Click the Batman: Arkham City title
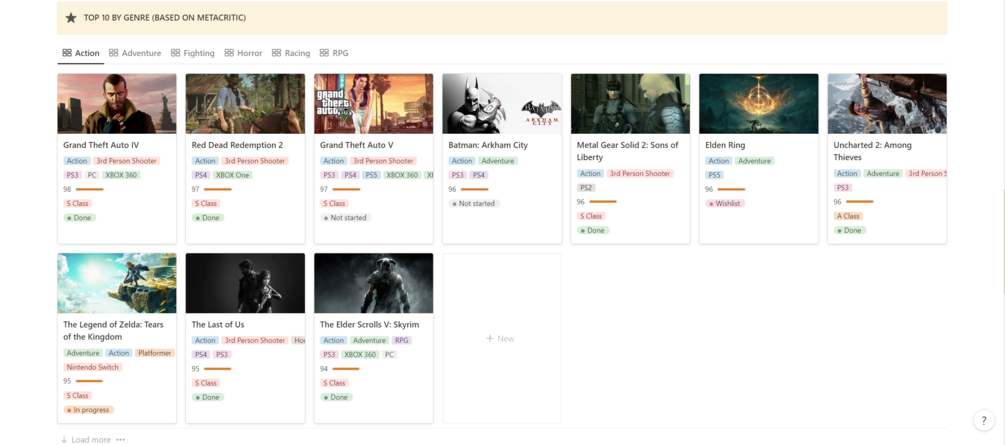This screenshot has width=1005, height=445. click(x=488, y=146)
